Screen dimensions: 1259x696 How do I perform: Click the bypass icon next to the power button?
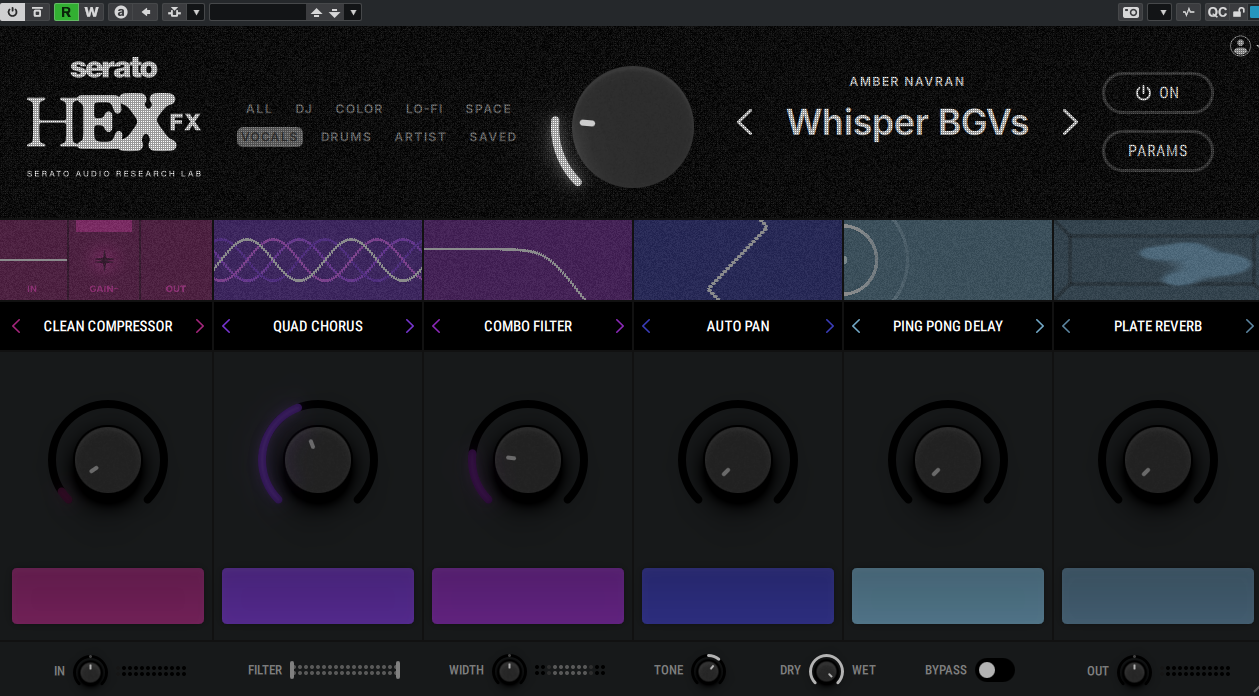(x=37, y=12)
